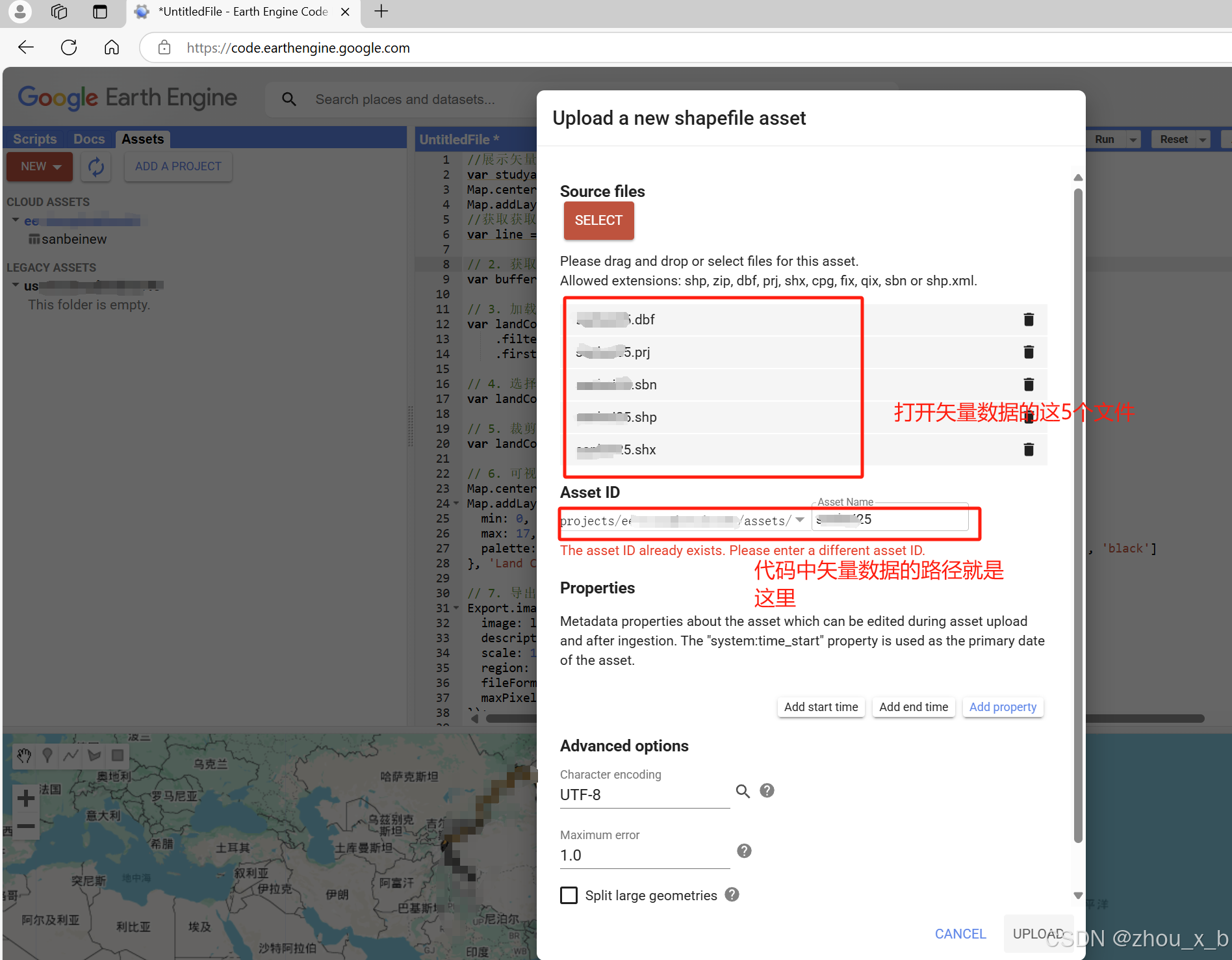
Task: Switch to the Assets tab
Action: click(x=142, y=139)
